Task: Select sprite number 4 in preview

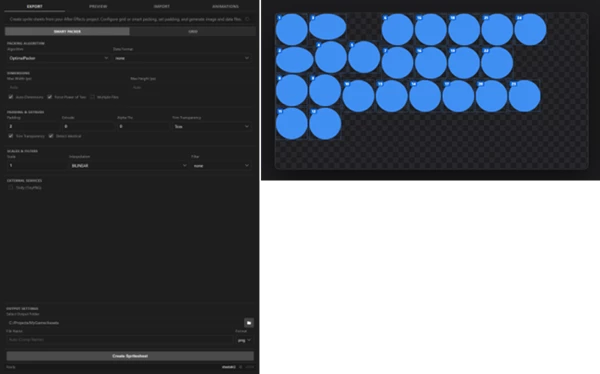Action: [x=331, y=57]
